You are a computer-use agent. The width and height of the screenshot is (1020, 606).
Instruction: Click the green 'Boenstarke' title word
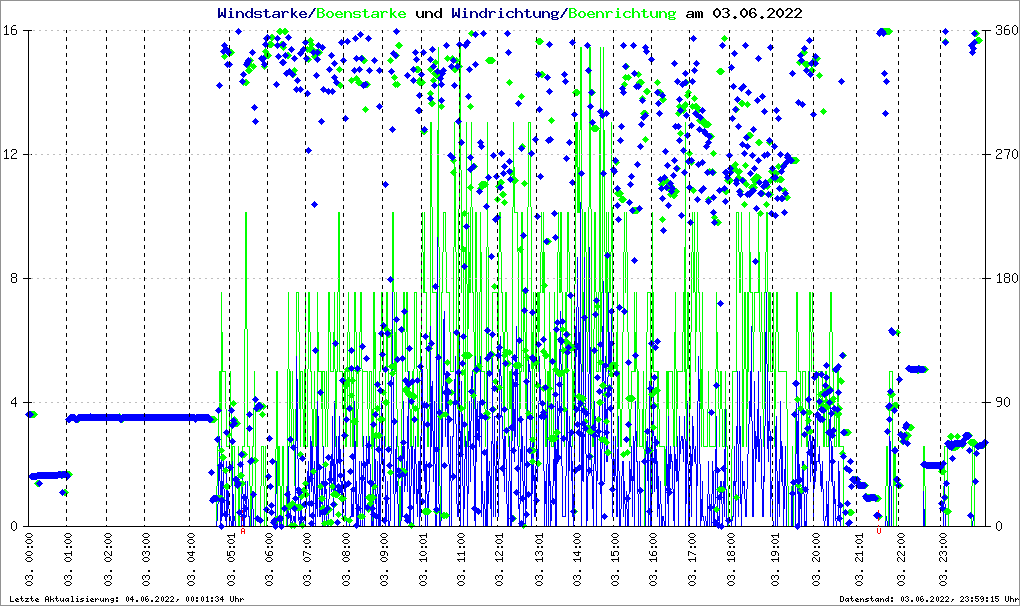(361, 14)
